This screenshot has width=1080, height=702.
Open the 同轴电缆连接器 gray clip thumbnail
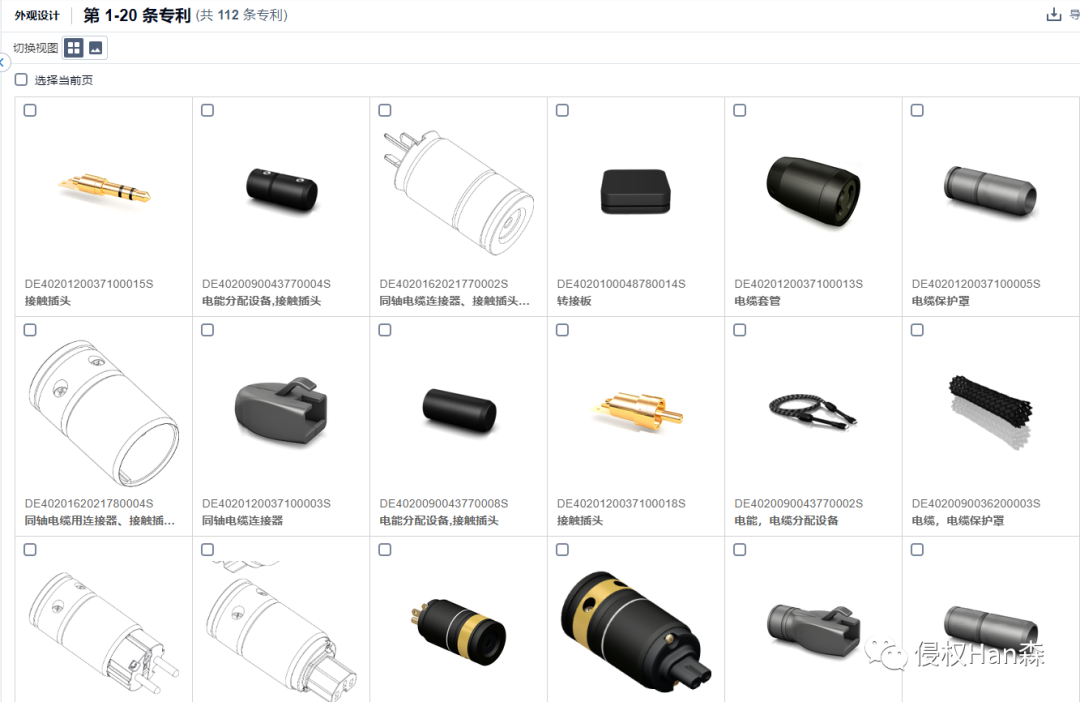tap(281, 411)
